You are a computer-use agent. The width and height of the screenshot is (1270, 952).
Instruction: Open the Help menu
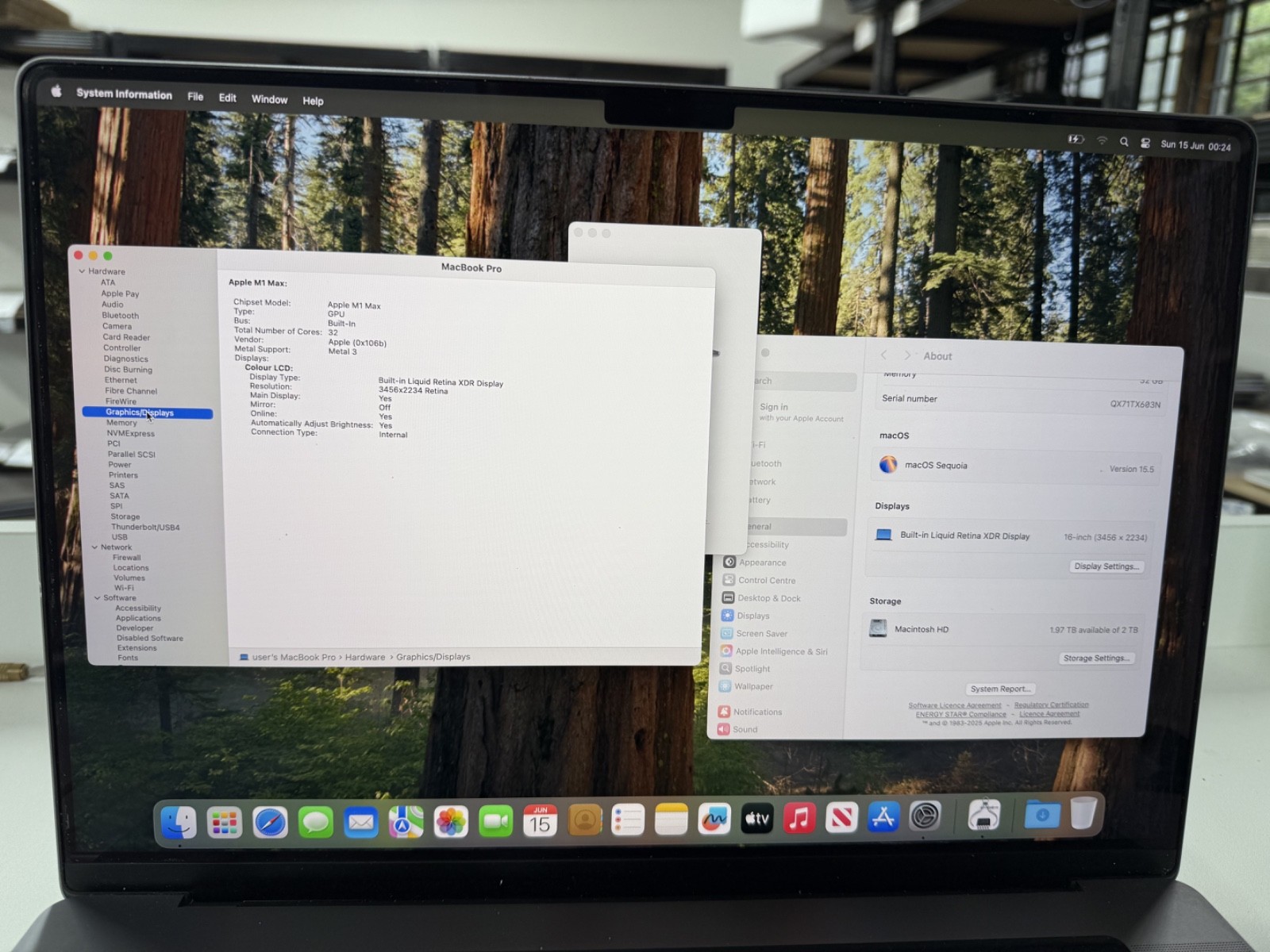pyautogui.click(x=313, y=101)
